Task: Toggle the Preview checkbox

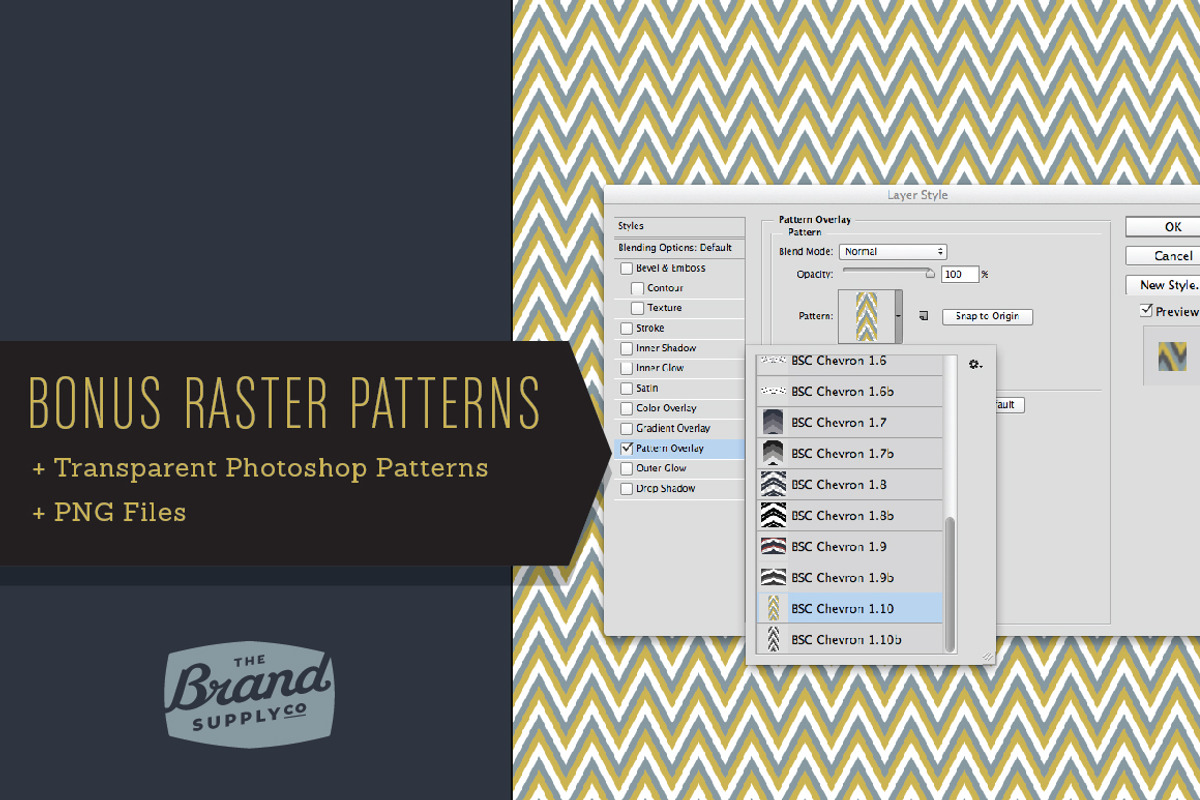Action: point(1147,311)
